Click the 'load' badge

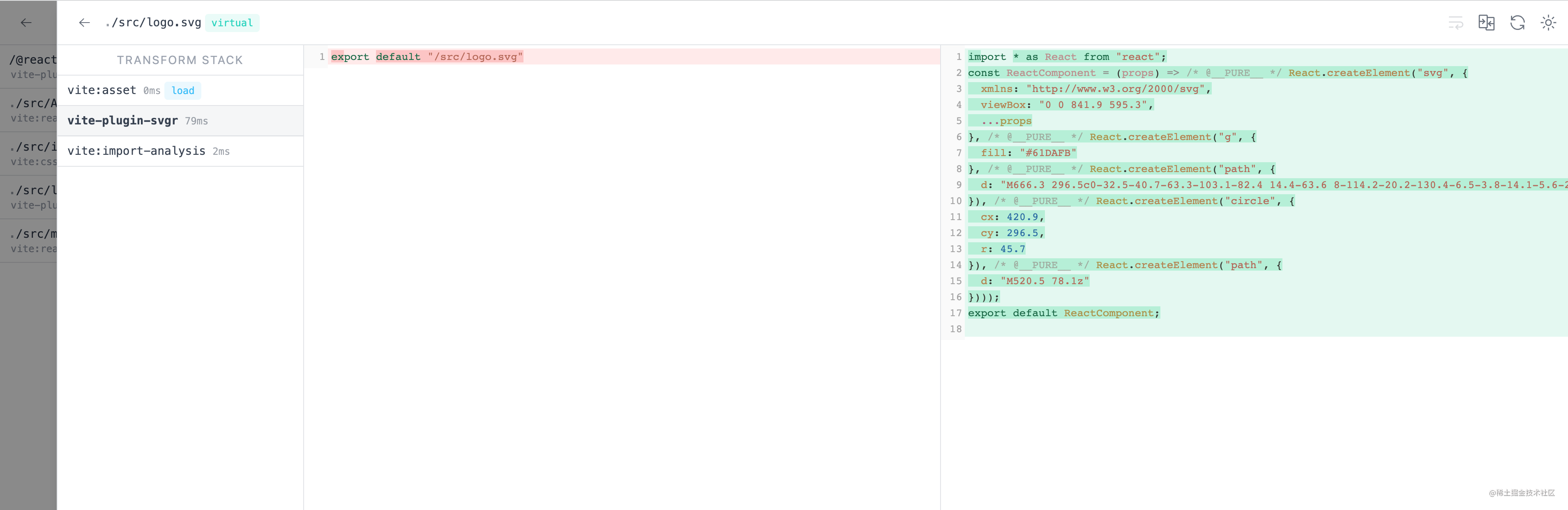point(182,91)
